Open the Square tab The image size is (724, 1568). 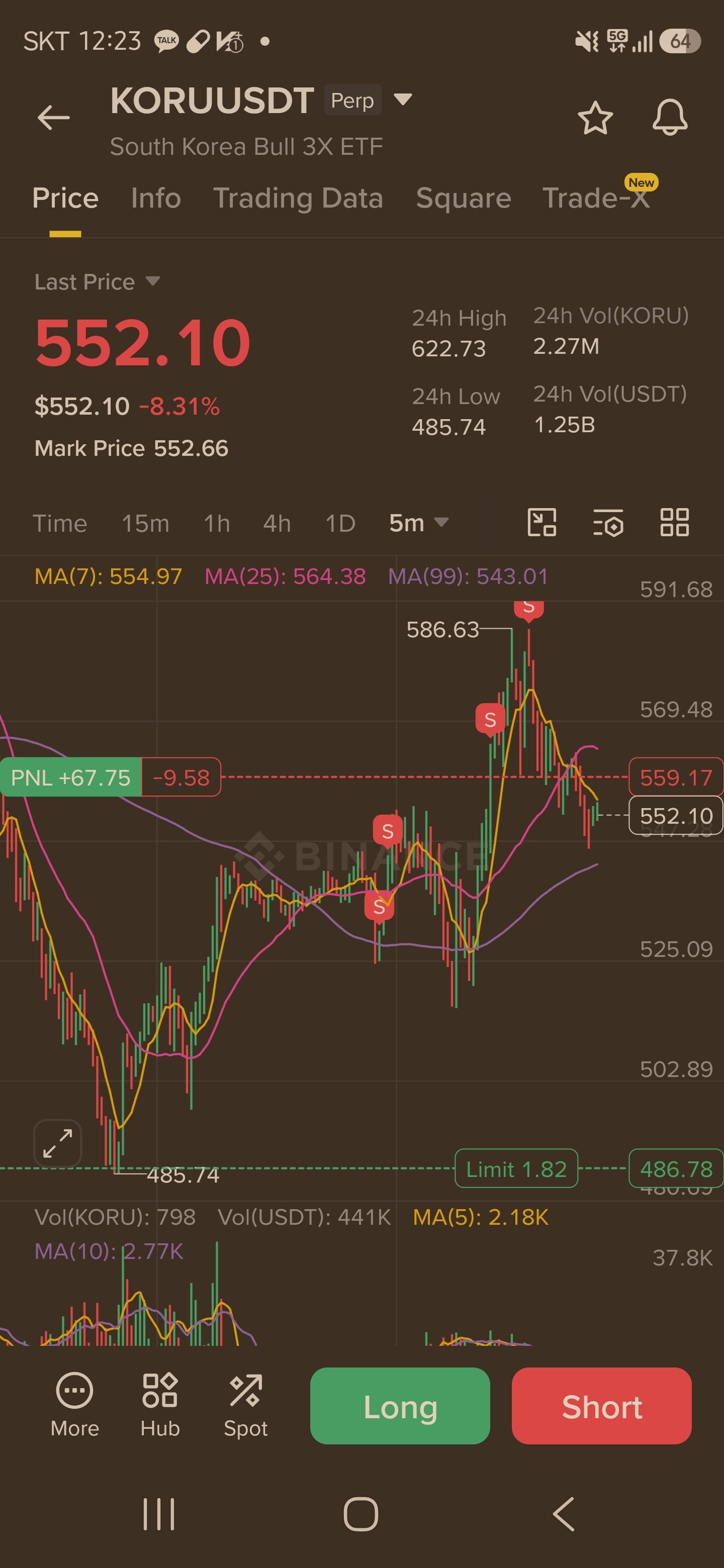[x=464, y=199]
